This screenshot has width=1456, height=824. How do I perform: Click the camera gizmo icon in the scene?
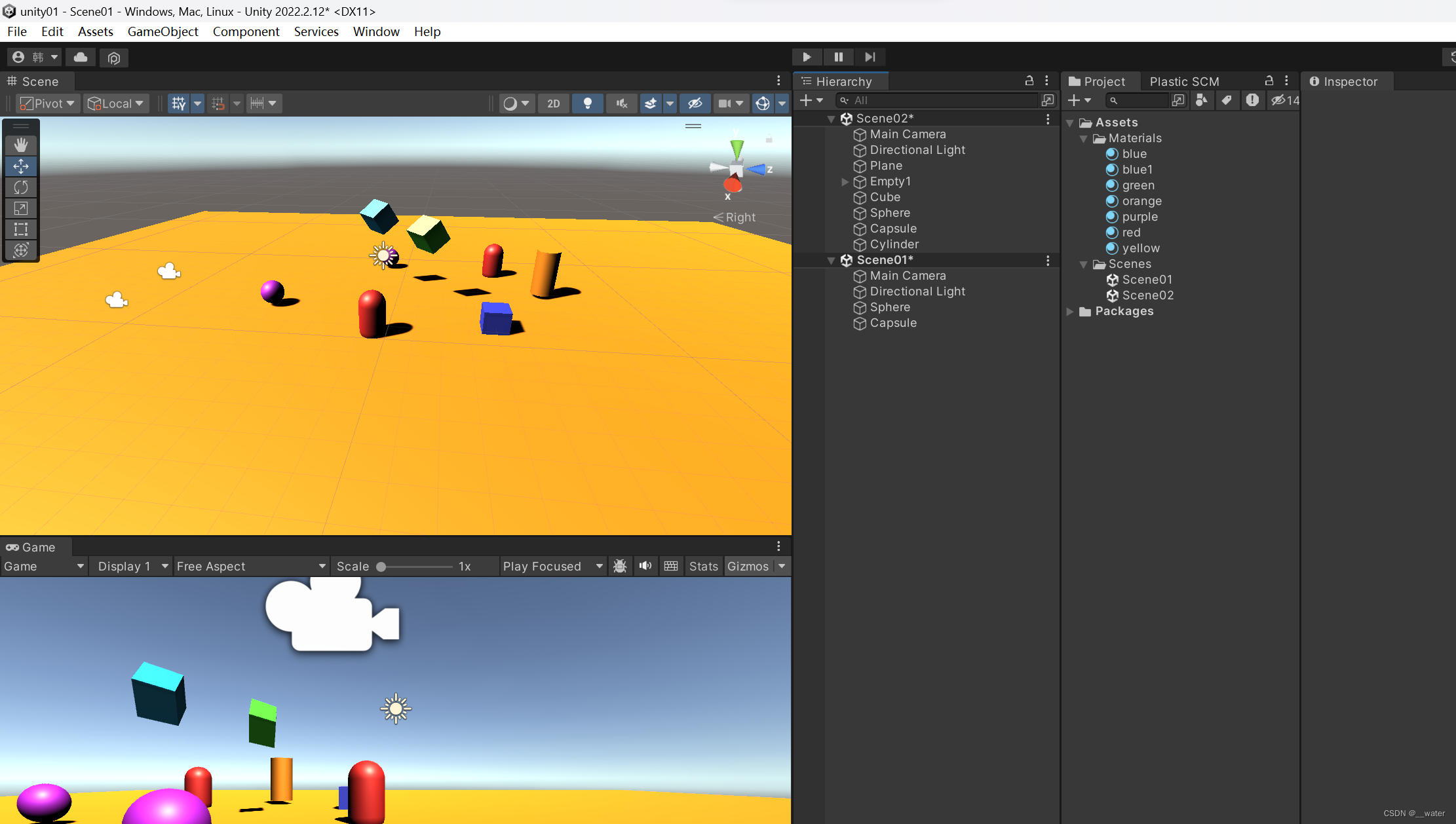(x=169, y=271)
